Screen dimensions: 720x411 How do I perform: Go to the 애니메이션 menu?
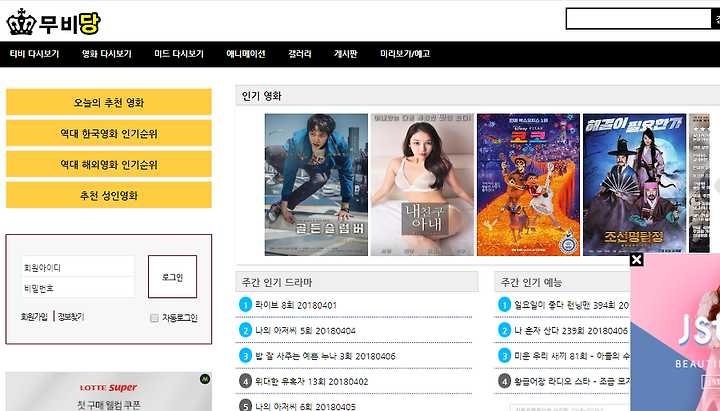coord(246,54)
